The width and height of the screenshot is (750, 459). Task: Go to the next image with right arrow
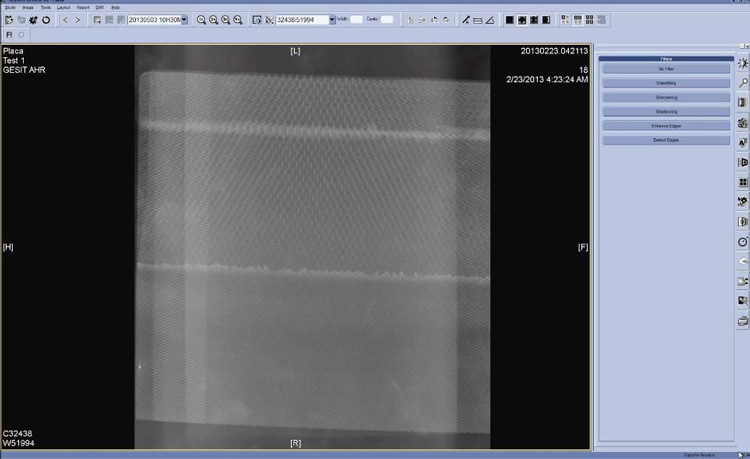click(x=77, y=20)
